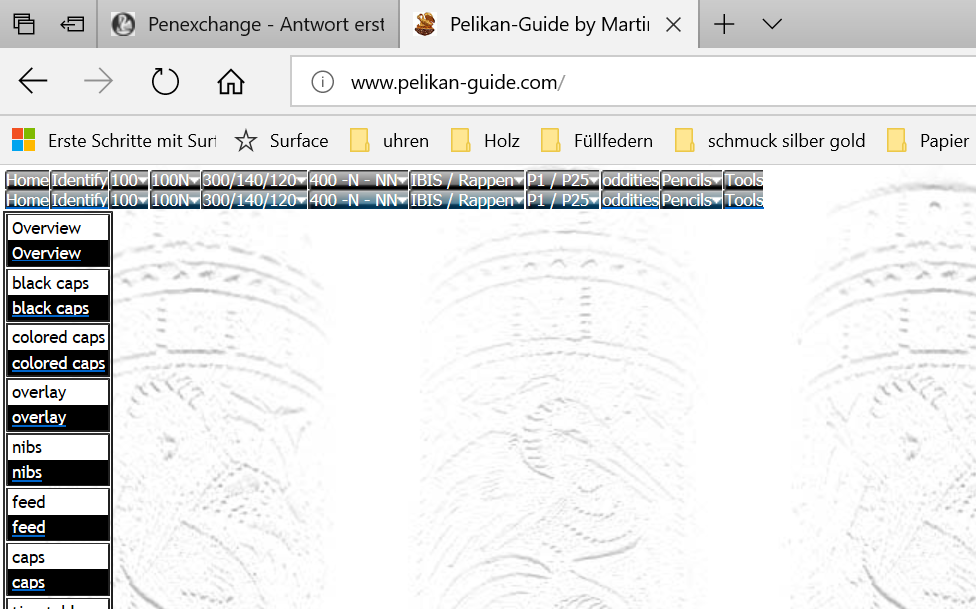The width and height of the screenshot is (976, 609).
Task: Show site information for pelikan-guide.com
Action: click(322, 82)
